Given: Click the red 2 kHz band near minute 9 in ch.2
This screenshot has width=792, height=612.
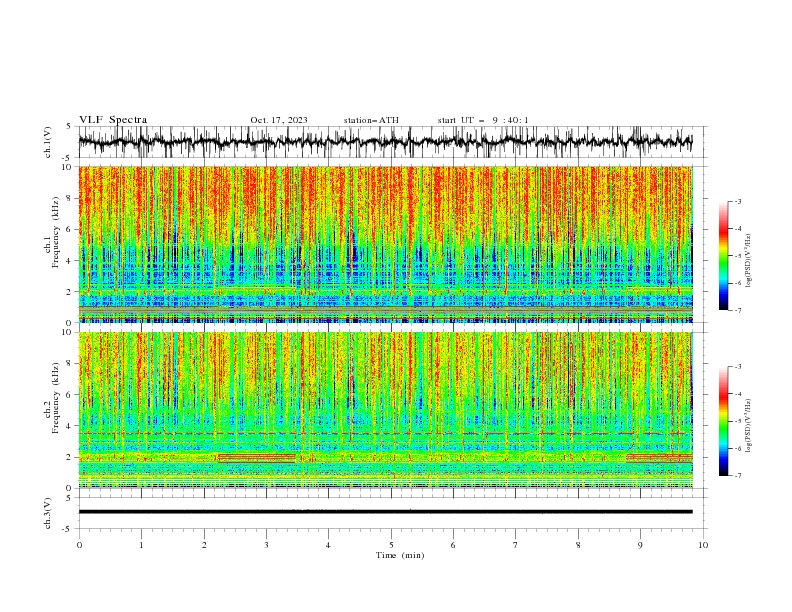Looking at the screenshot, I should click(x=659, y=458).
